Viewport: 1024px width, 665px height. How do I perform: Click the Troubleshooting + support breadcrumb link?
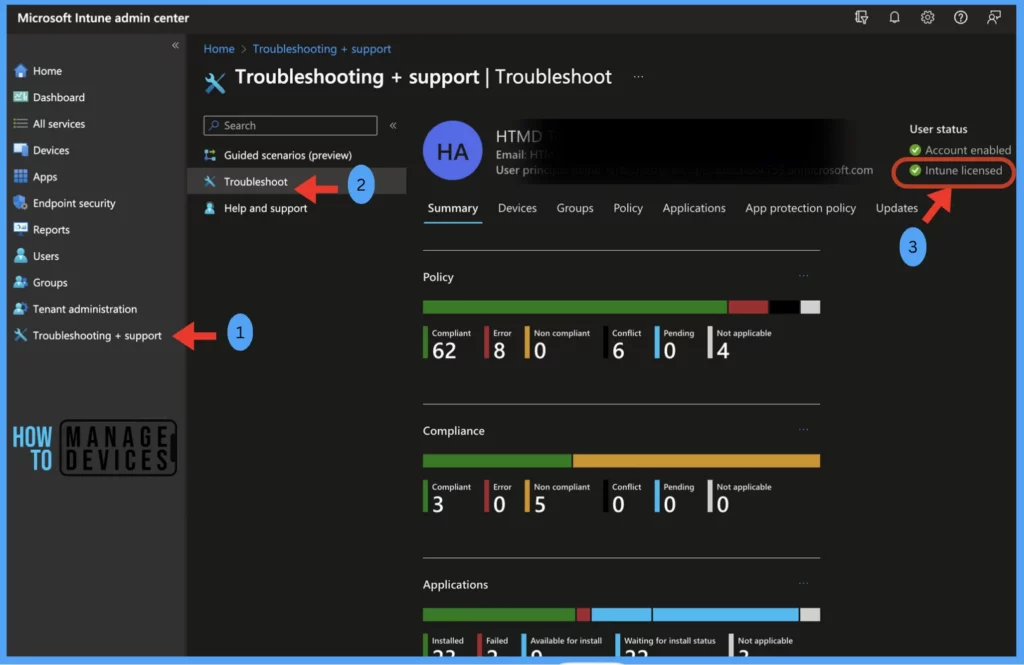tap(322, 49)
